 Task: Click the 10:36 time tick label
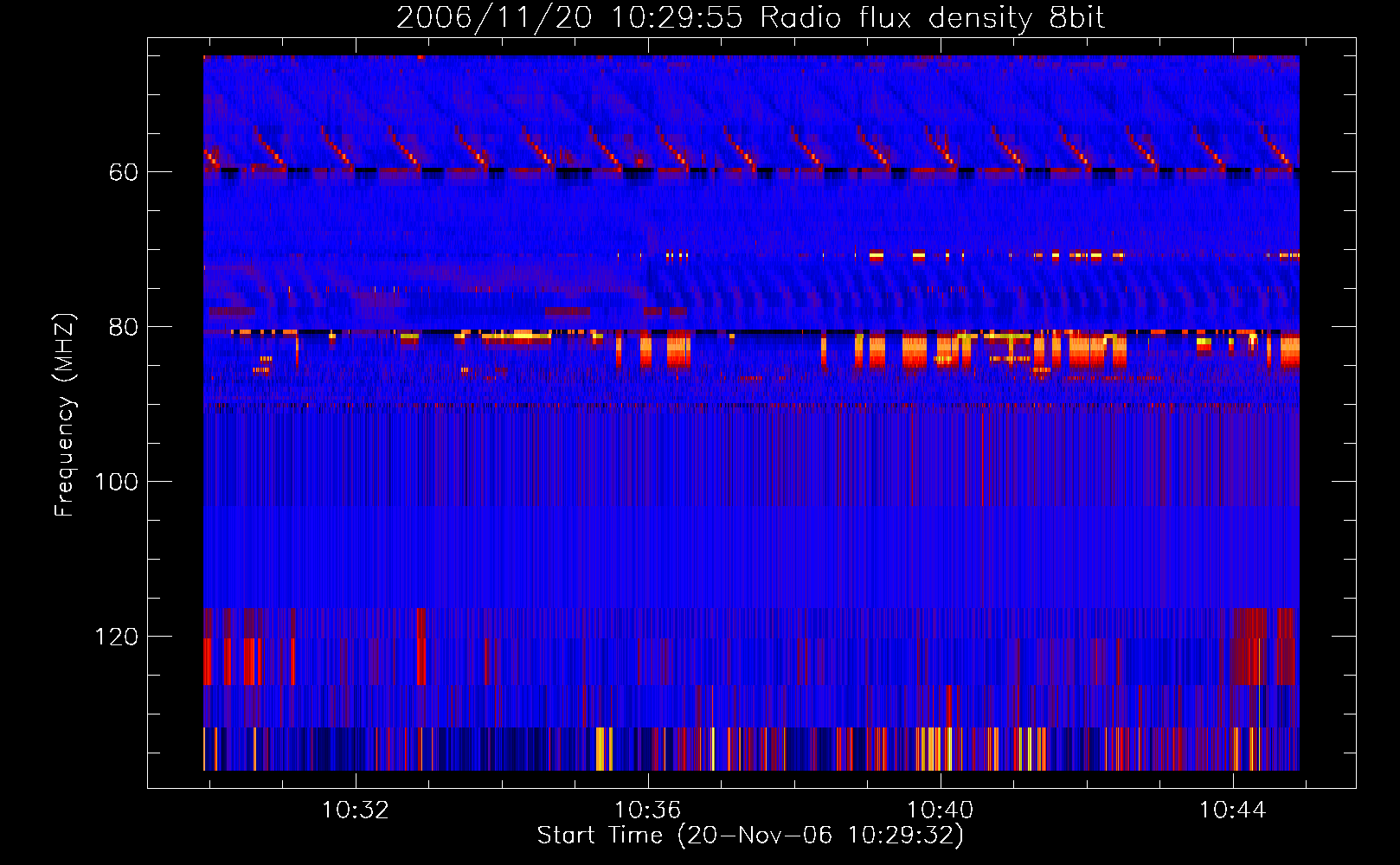[648, 811]
